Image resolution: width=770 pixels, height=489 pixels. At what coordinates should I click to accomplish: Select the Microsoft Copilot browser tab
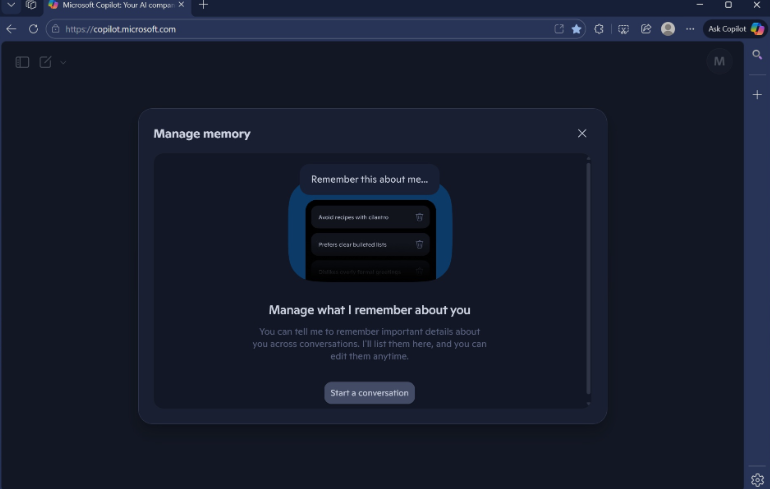pyautogui.click(x=115, y=5)
